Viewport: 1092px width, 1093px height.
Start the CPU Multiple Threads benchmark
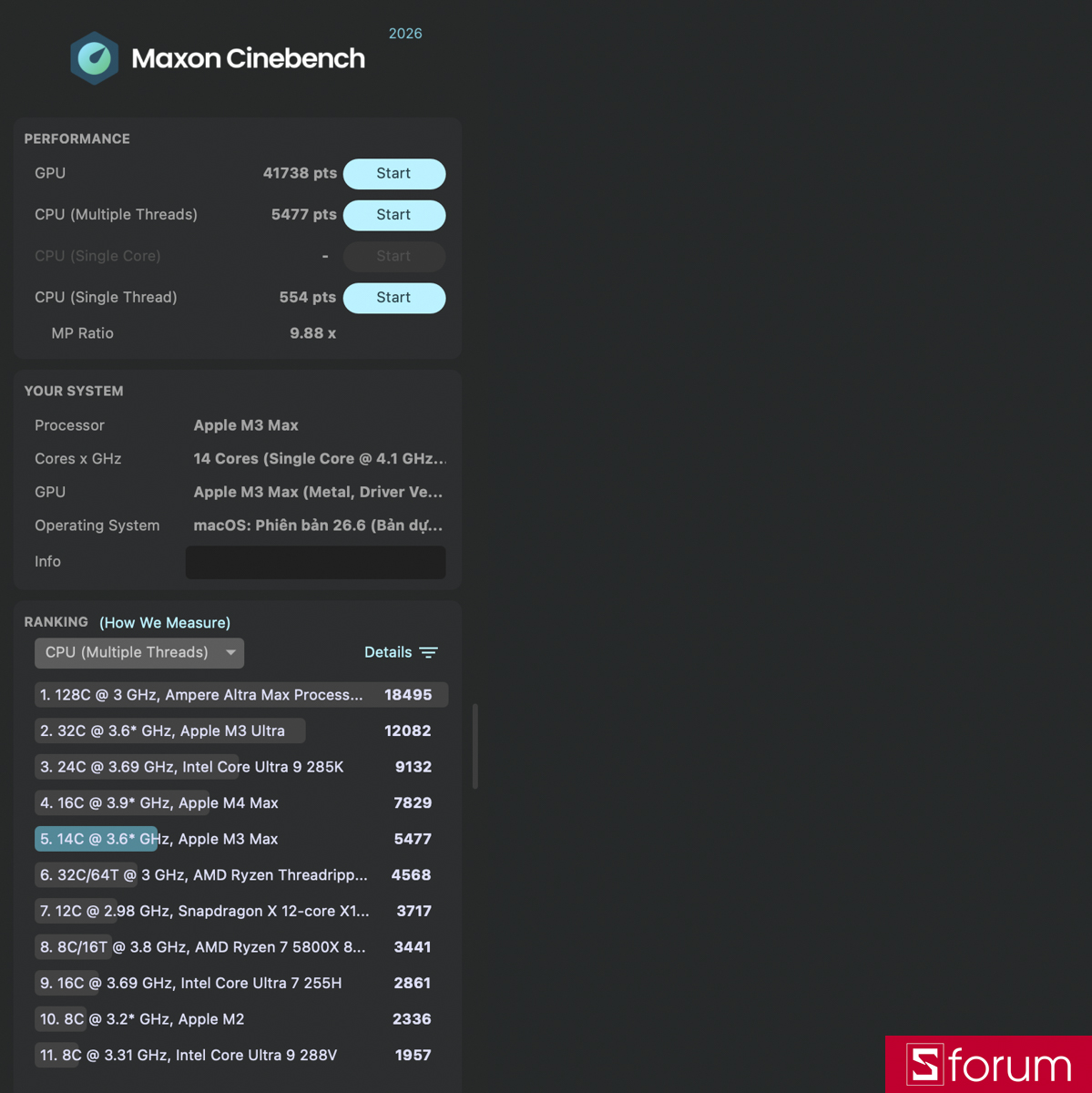[x=394, y=215]
